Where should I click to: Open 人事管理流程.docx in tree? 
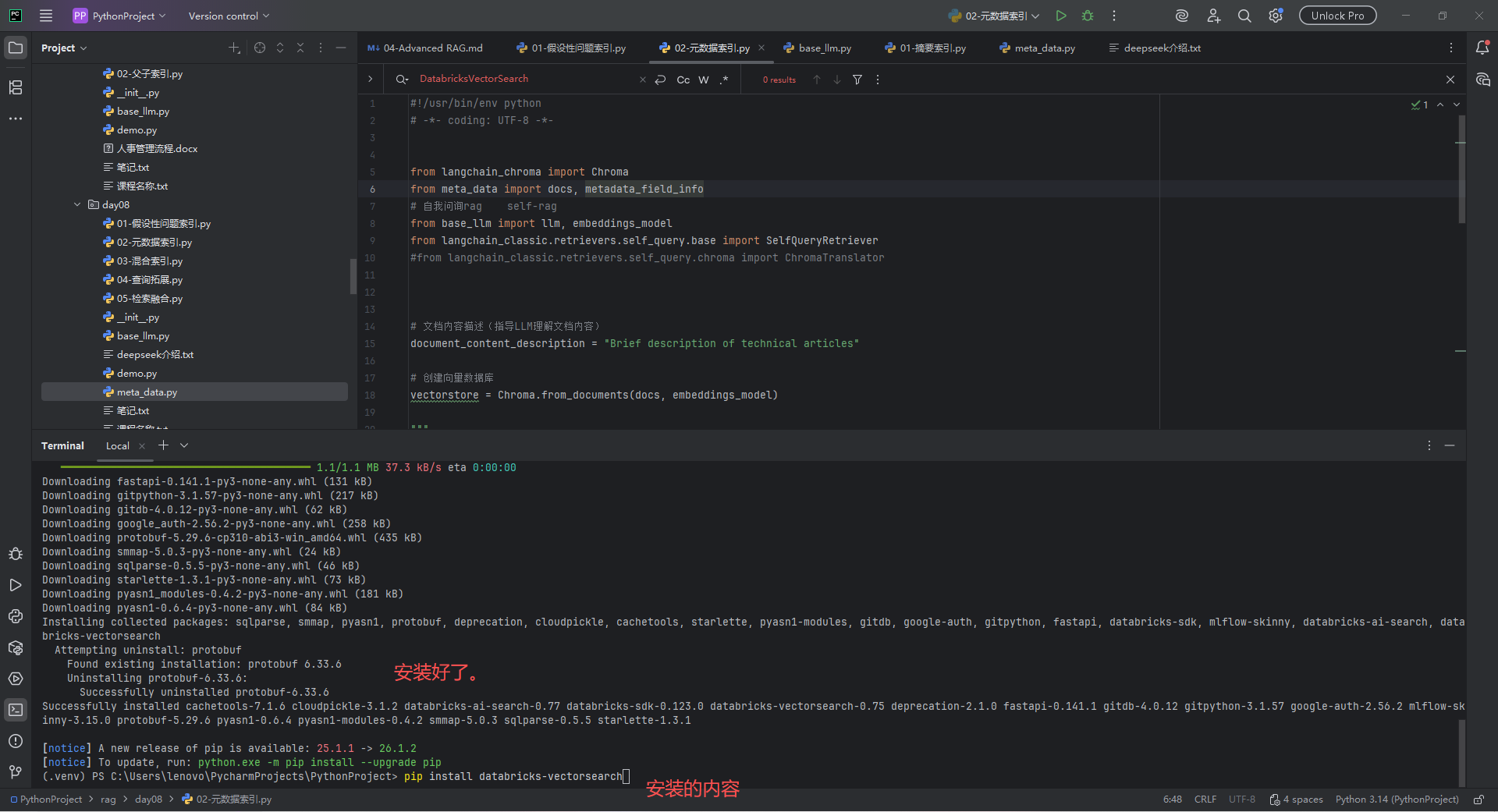coord(157,149)
